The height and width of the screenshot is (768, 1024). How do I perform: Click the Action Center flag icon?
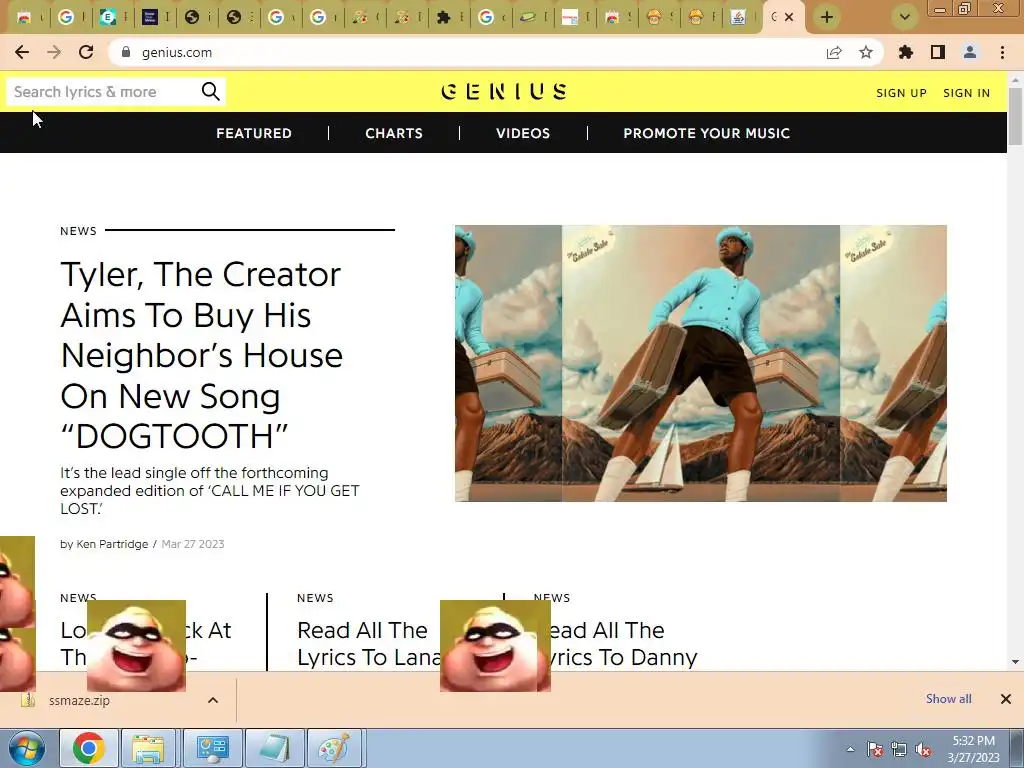(x=875, y=749)
